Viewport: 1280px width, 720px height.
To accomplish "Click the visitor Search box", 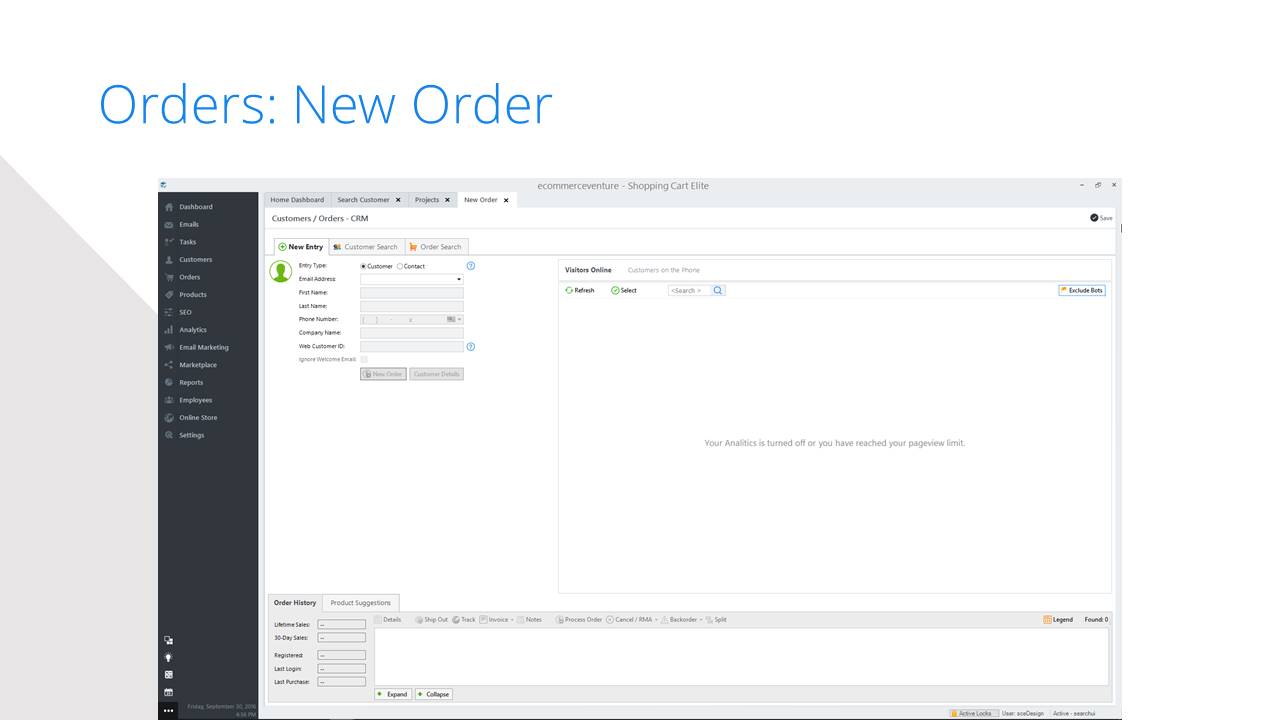I will click(689, 290).
